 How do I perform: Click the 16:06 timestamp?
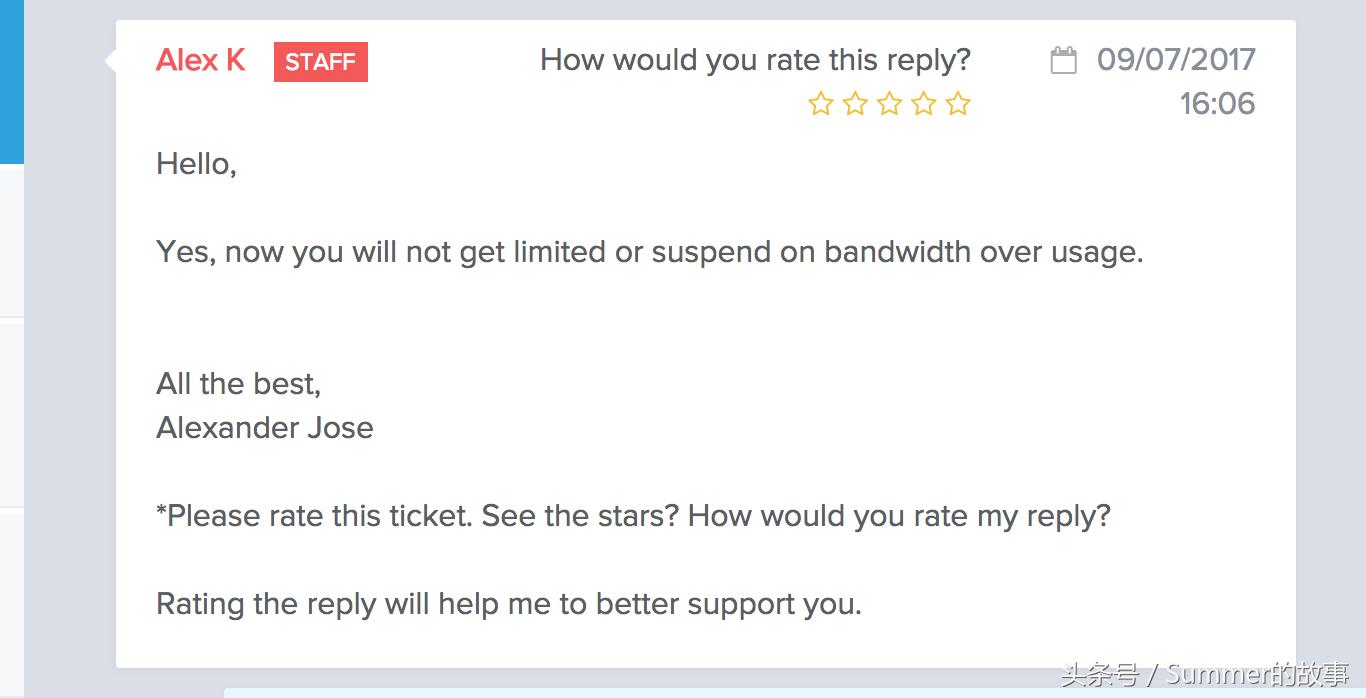tap(1217, 104)
